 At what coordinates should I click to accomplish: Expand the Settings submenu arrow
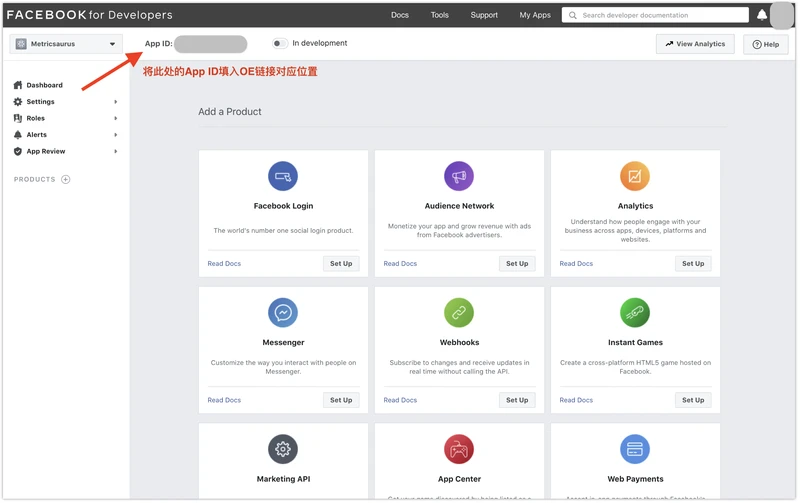click(x=116, y=102)
